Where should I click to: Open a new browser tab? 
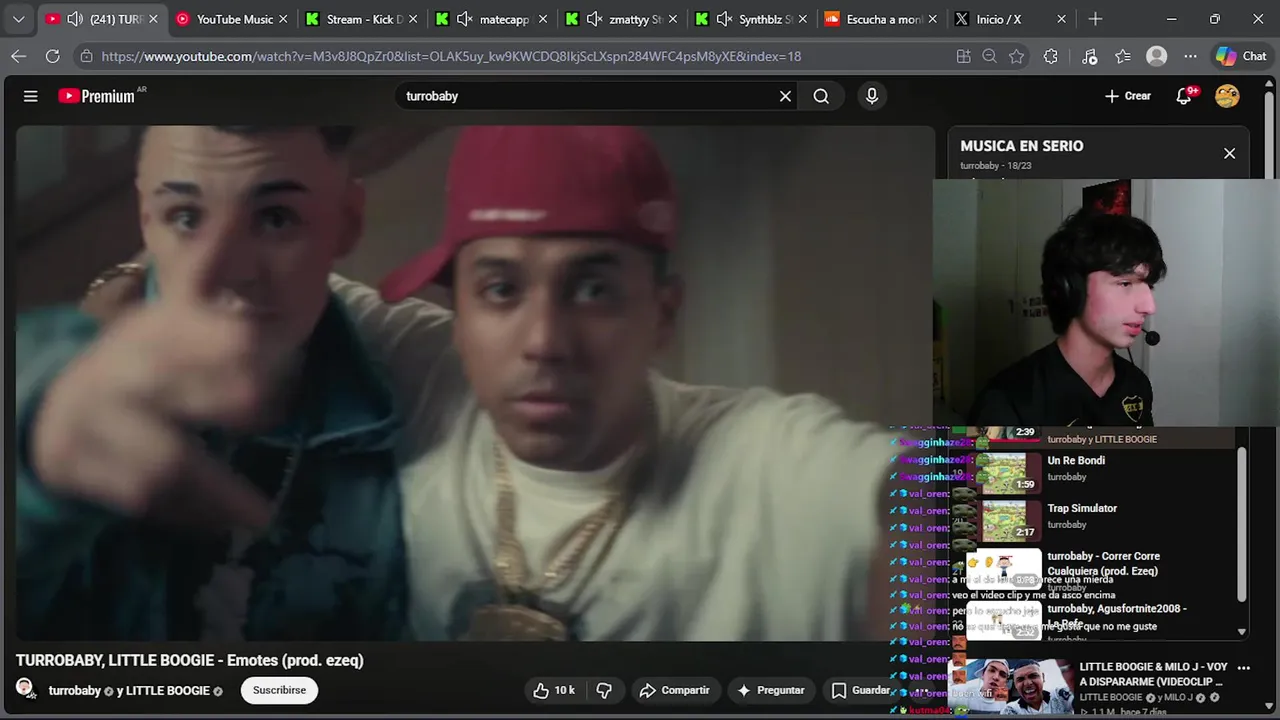[x=1096, y=19]
